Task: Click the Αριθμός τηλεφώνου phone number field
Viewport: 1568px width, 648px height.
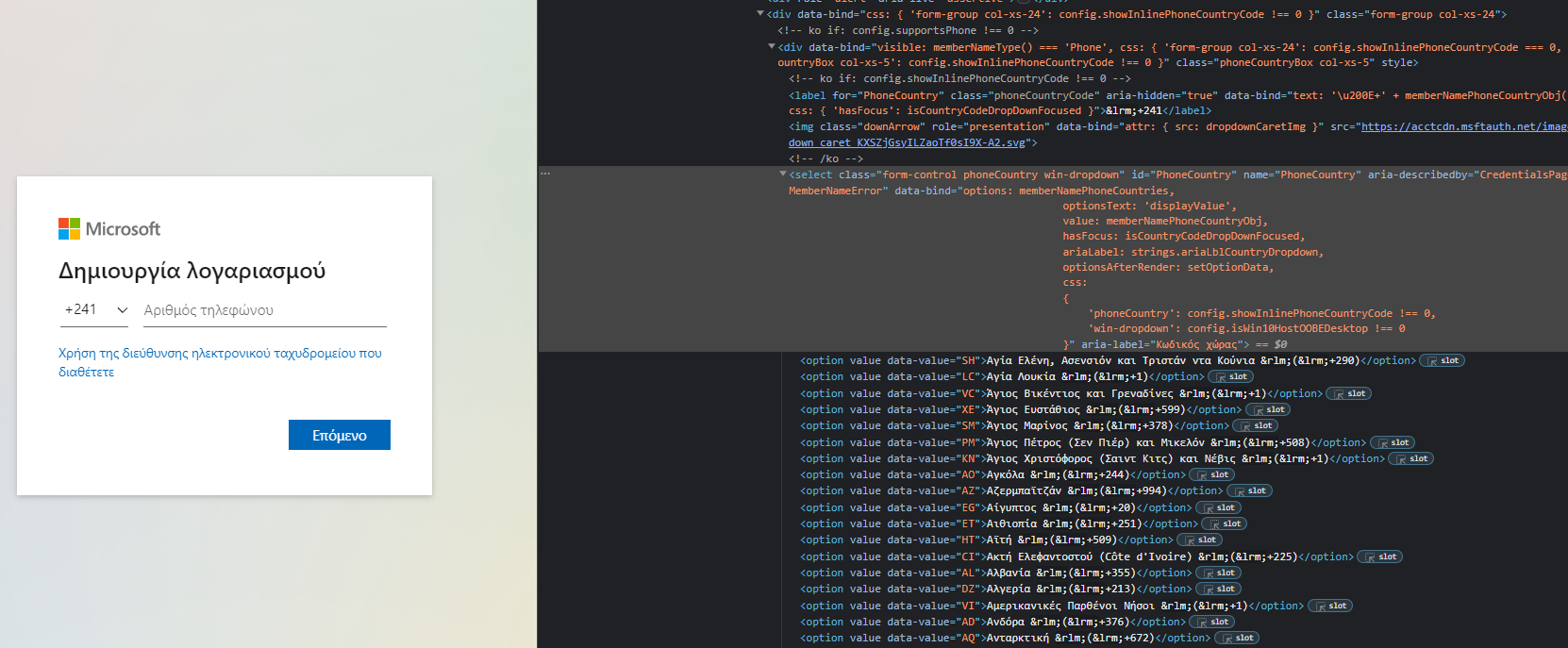Action: pos(264,310)
